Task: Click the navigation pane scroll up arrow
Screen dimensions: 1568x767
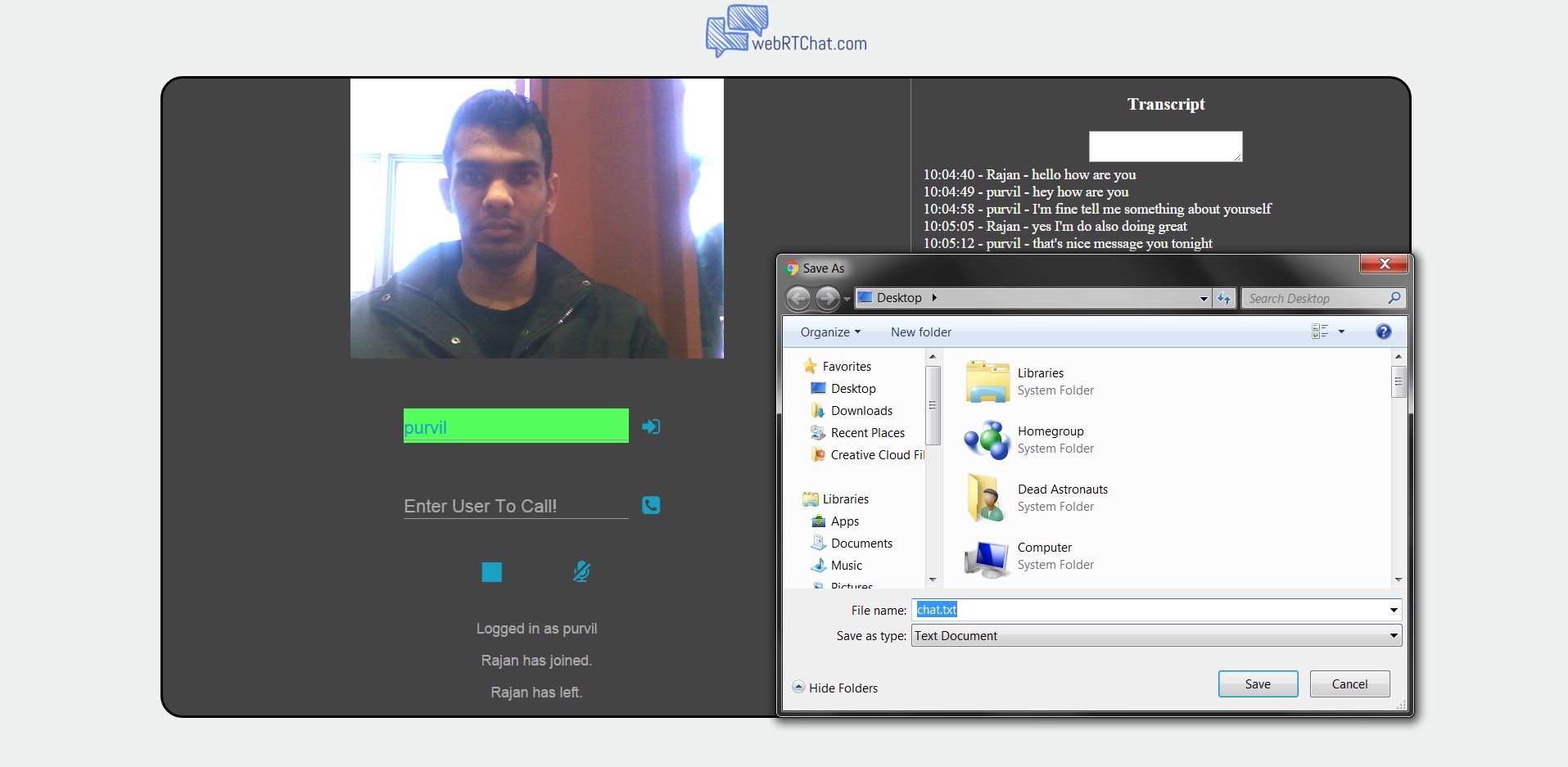Action: tap(932, 357)
